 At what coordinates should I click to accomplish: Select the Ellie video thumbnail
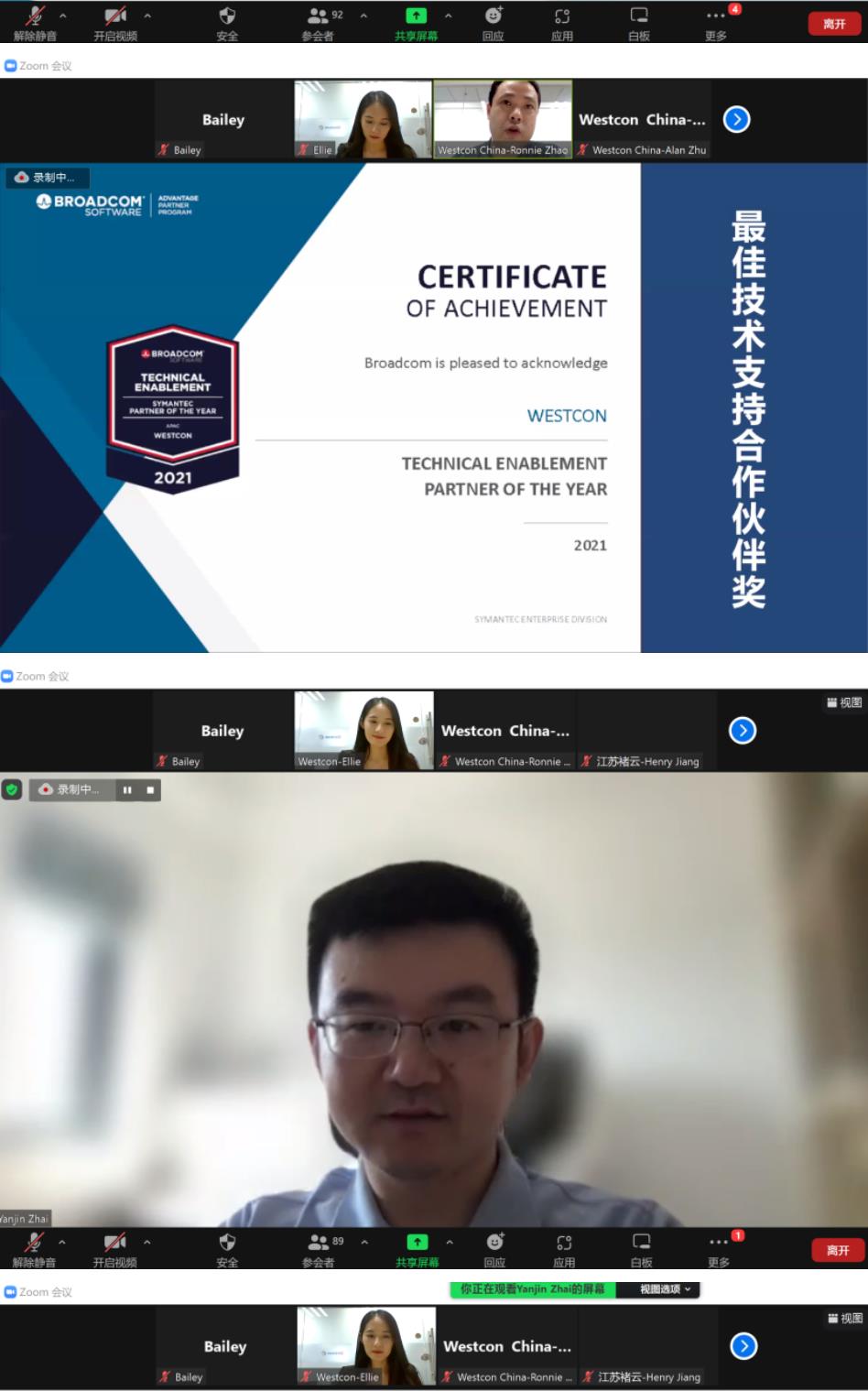click(x=363, y=119)
